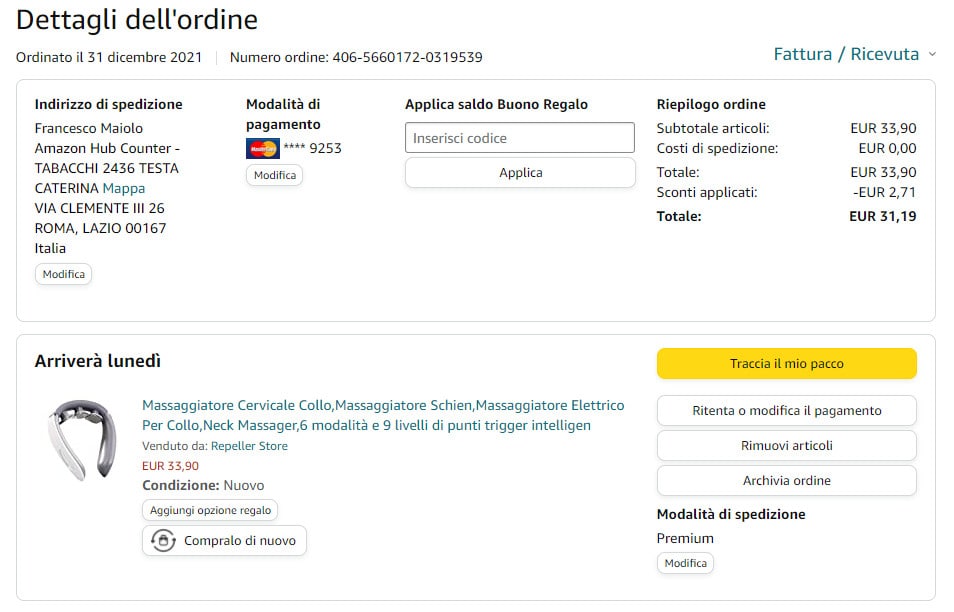Click Aggiungi opzione regalo button
Image resolution: width=954 pixels, height=612 pixels.
tap(210, 510)
